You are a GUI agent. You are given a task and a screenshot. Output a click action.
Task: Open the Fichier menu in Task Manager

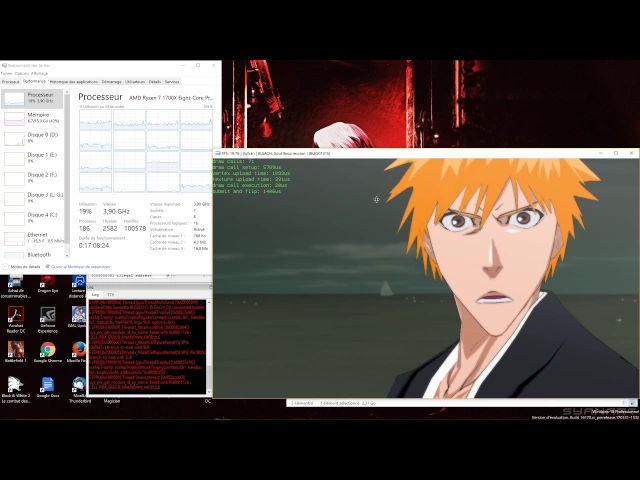click(7, 73)
